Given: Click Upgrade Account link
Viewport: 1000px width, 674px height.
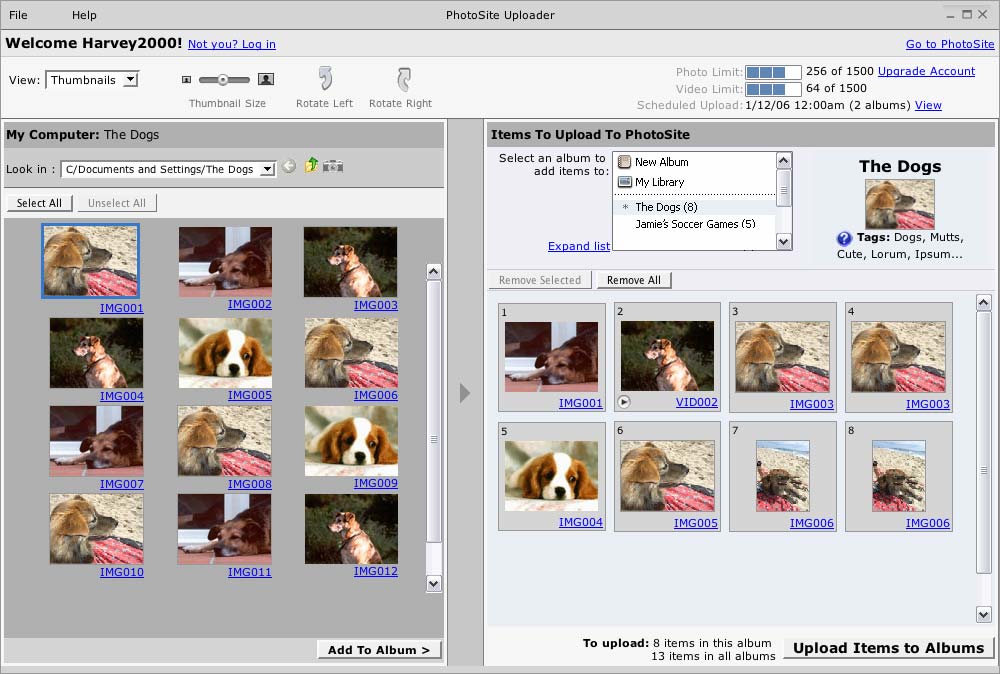Looking at the screenshot, I should (x=926, y=71).
